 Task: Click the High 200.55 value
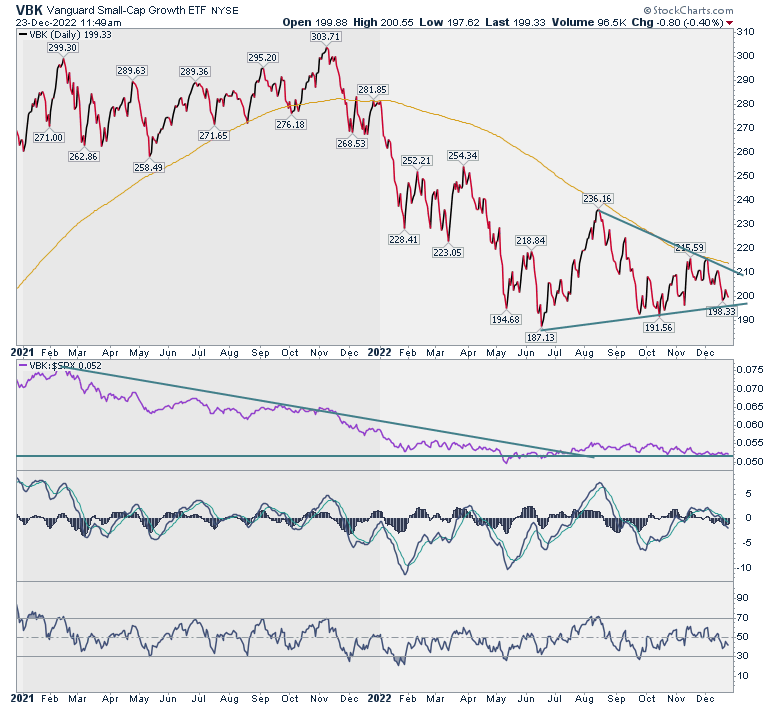coord(383,22)
